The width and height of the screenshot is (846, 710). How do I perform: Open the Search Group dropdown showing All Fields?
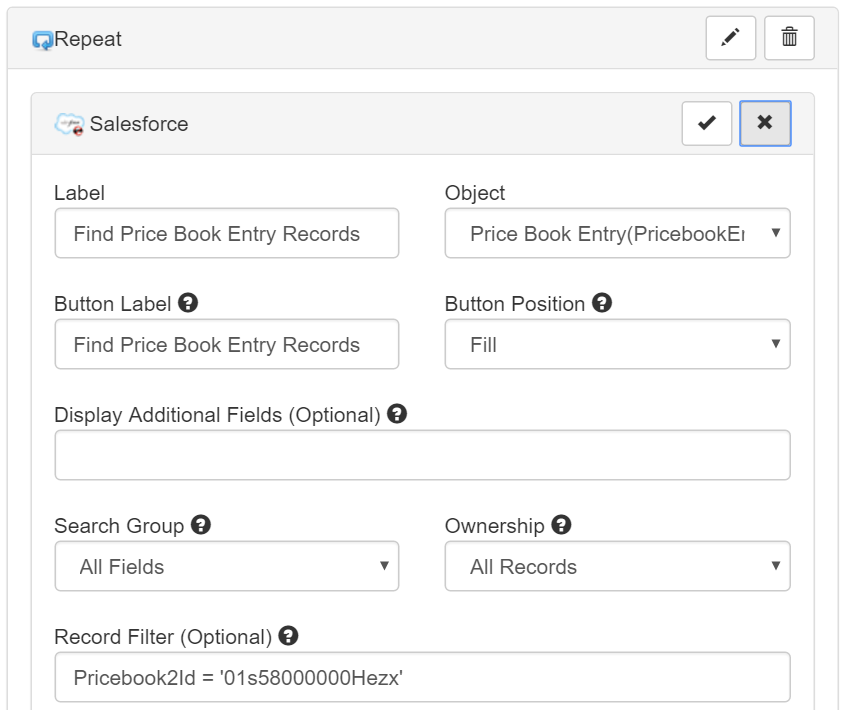pyautogui.click(x=227, y=566)
